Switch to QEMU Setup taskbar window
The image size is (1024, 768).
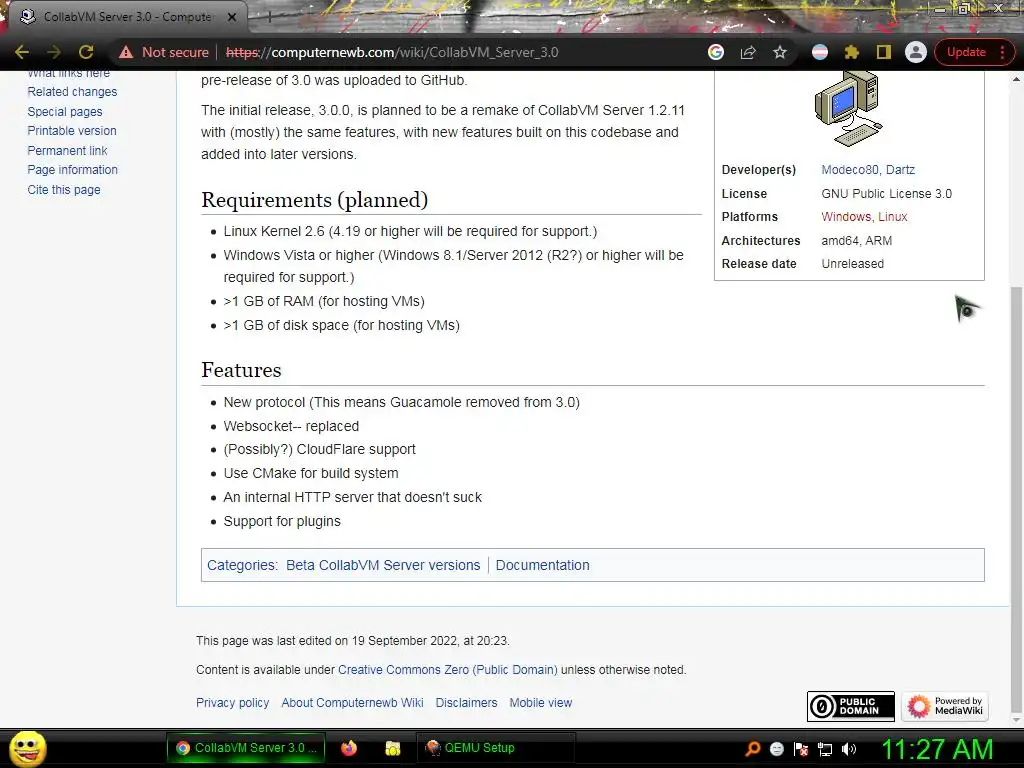(495, 748)
